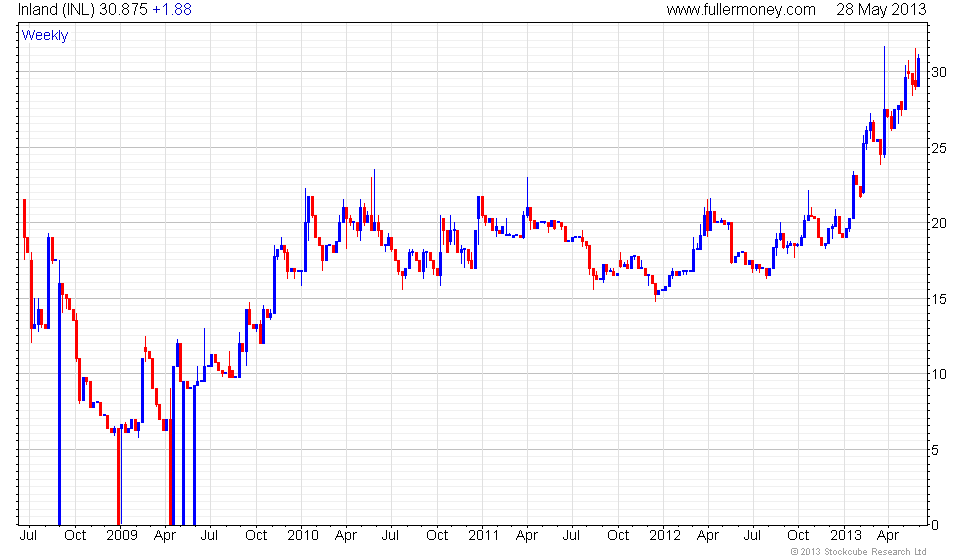Select the 2011 year label on time axis
Image resolution: width=980 pixels, height=560 pixels.
click(x=484, y=536)
